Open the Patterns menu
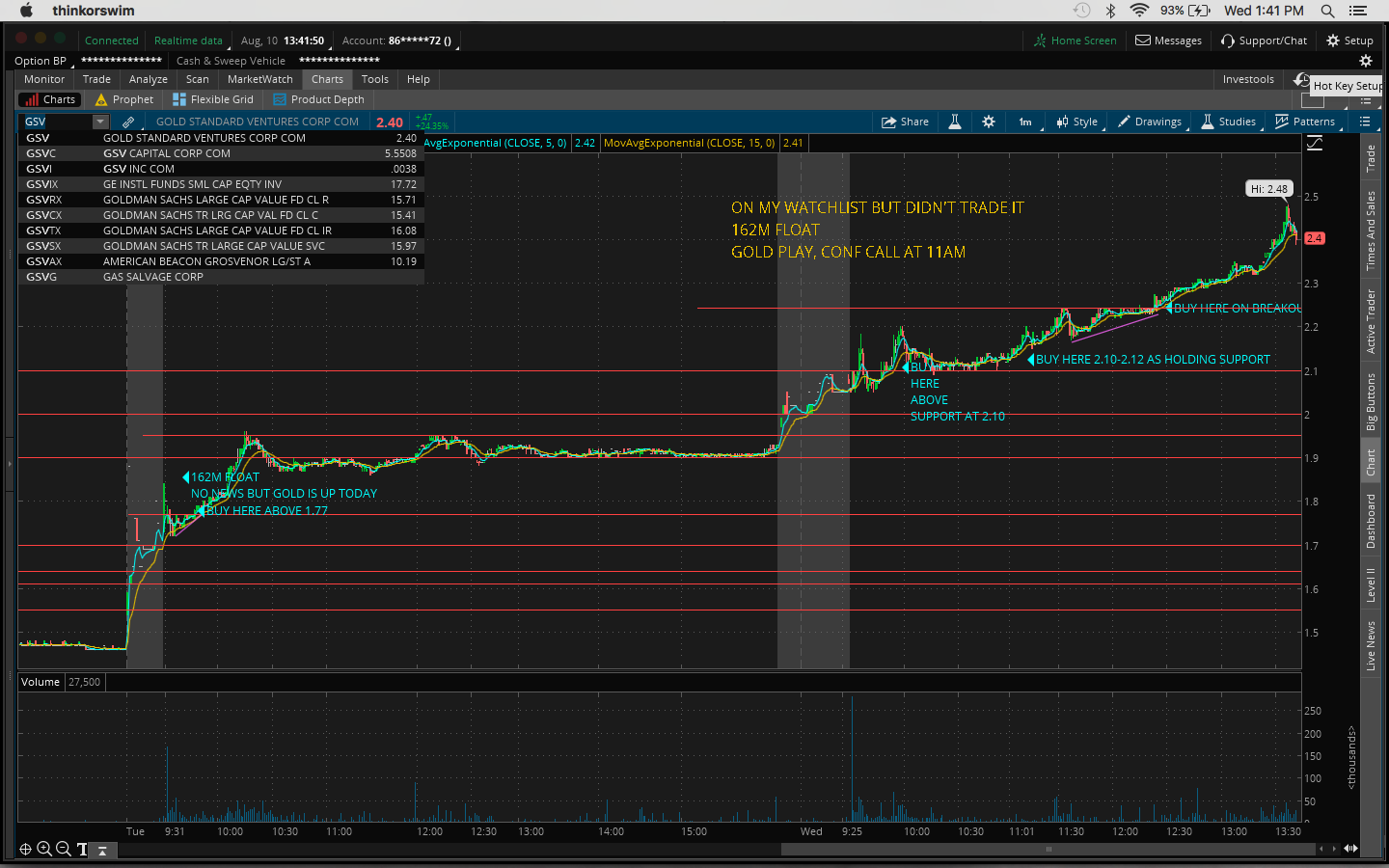 point(1305,122)
